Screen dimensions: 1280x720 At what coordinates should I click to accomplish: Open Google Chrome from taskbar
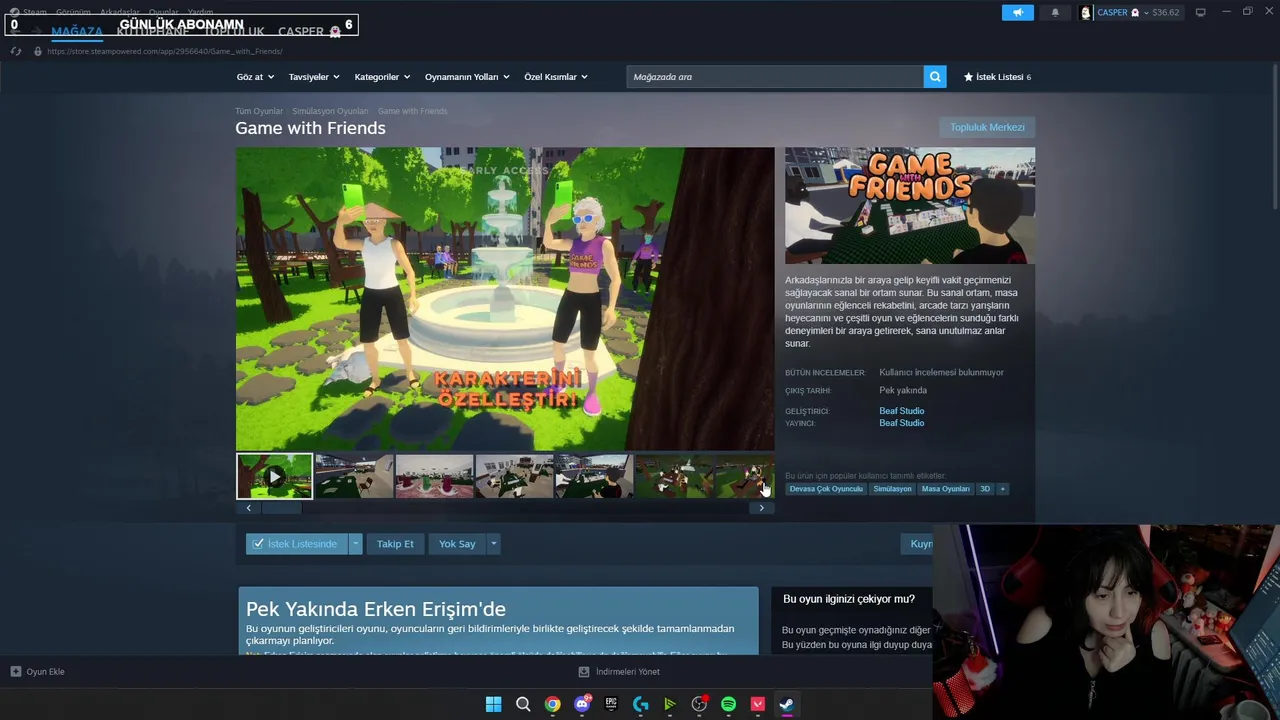(552, 704)
